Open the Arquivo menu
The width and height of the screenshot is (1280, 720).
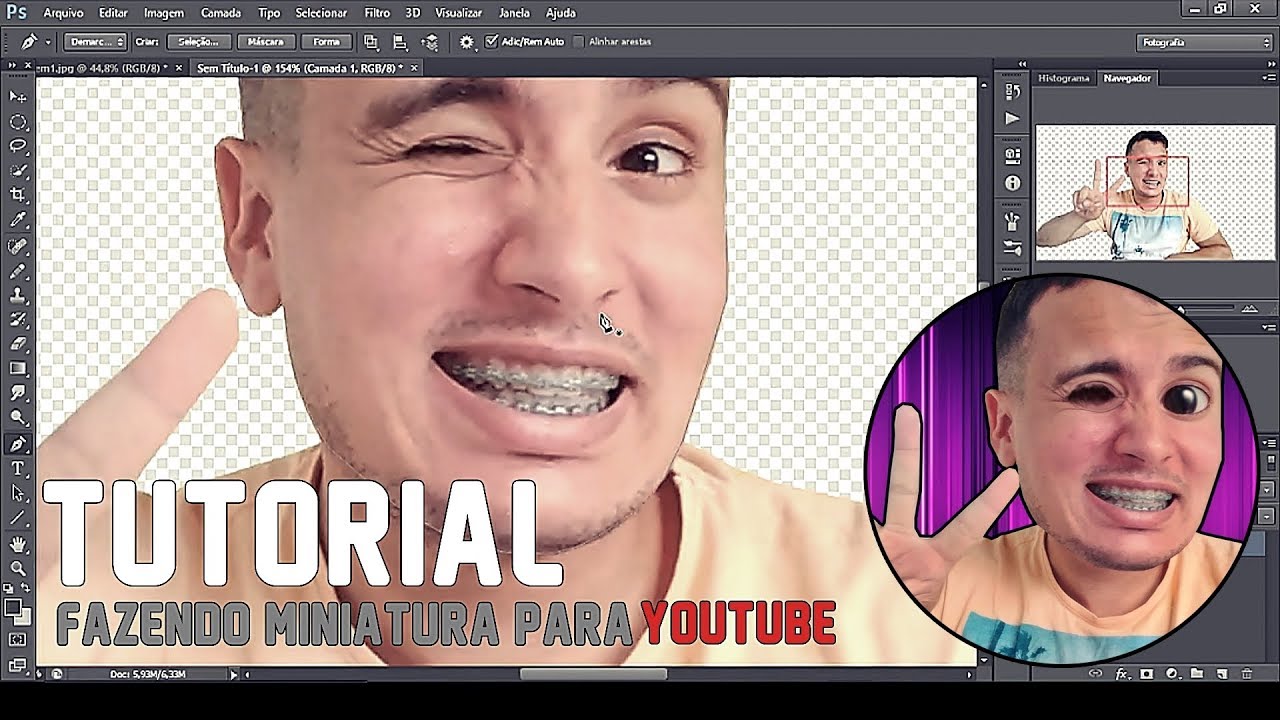(63, 13)
